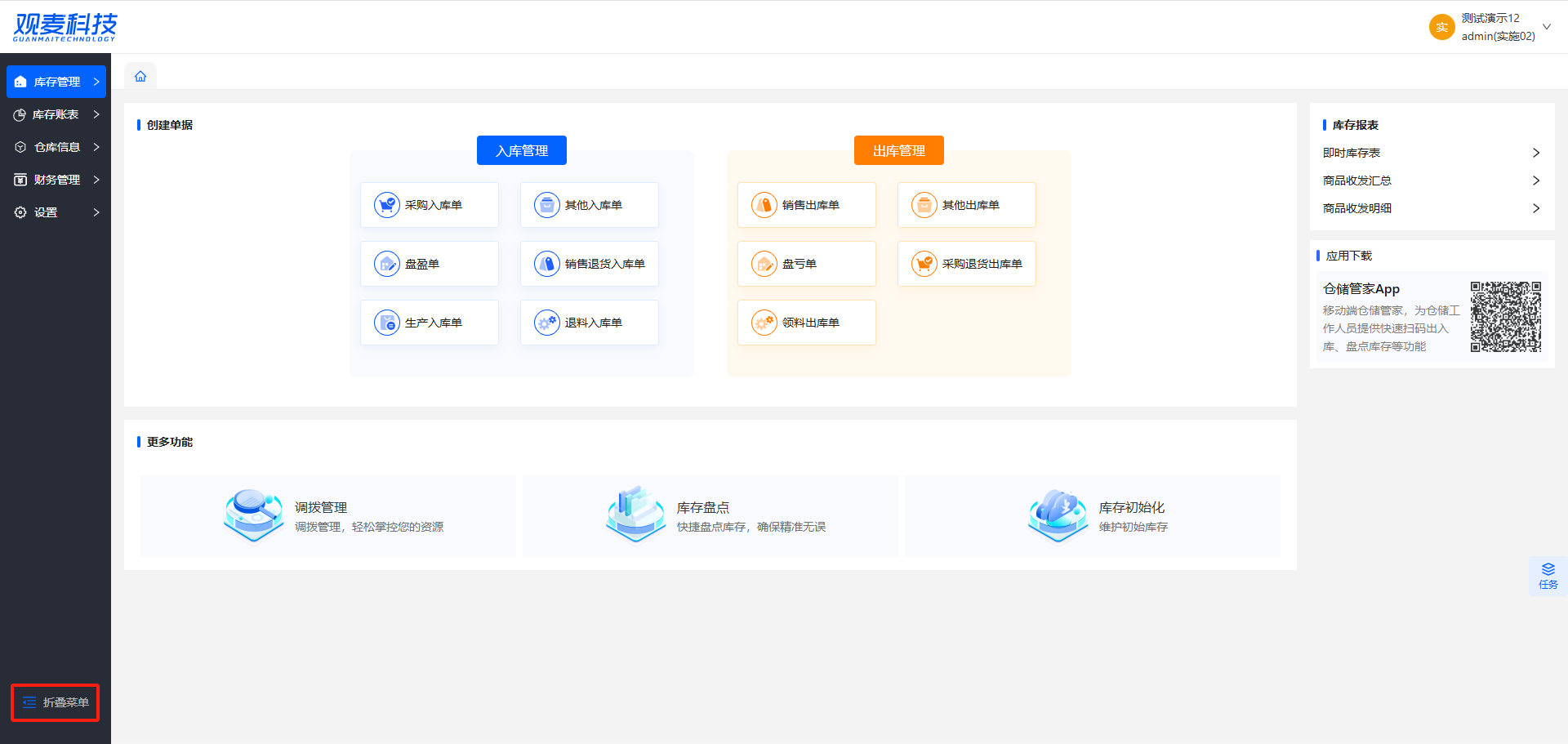Click the 领料出库单 gears icon
The width and height of the screenshot is (1568, 744).
764,323
